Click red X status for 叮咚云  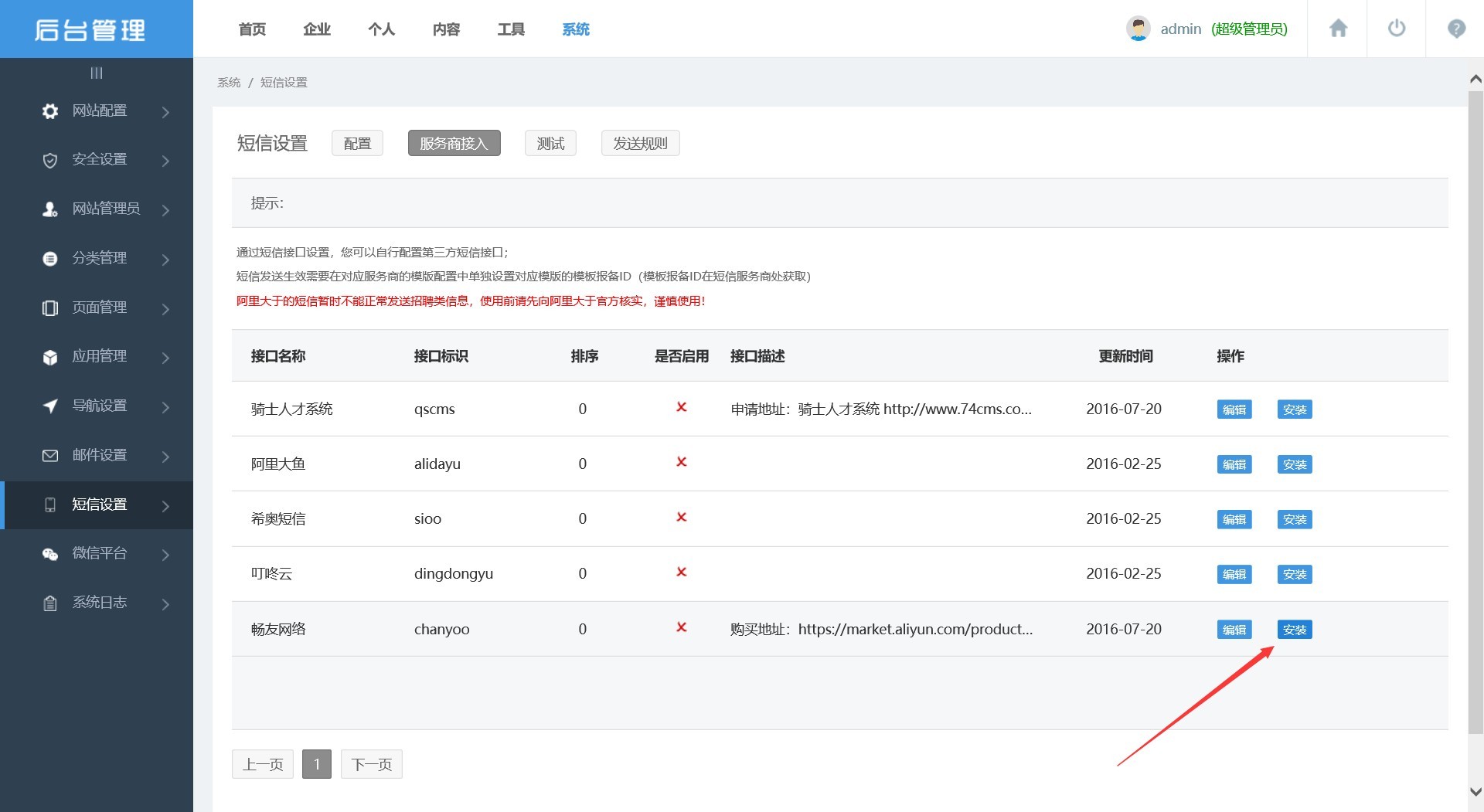click(x=682, y=572)
